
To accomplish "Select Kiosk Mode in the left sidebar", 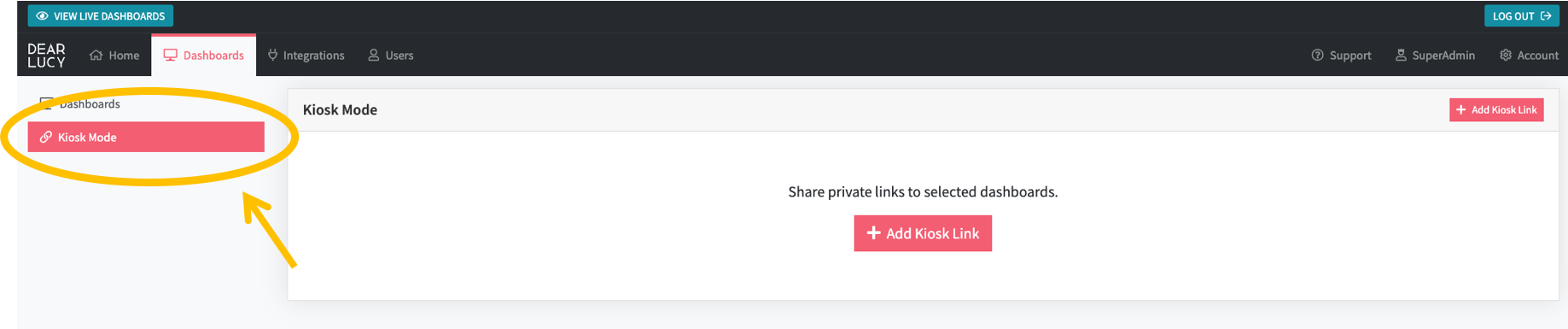I will click(x=146, y=137).
